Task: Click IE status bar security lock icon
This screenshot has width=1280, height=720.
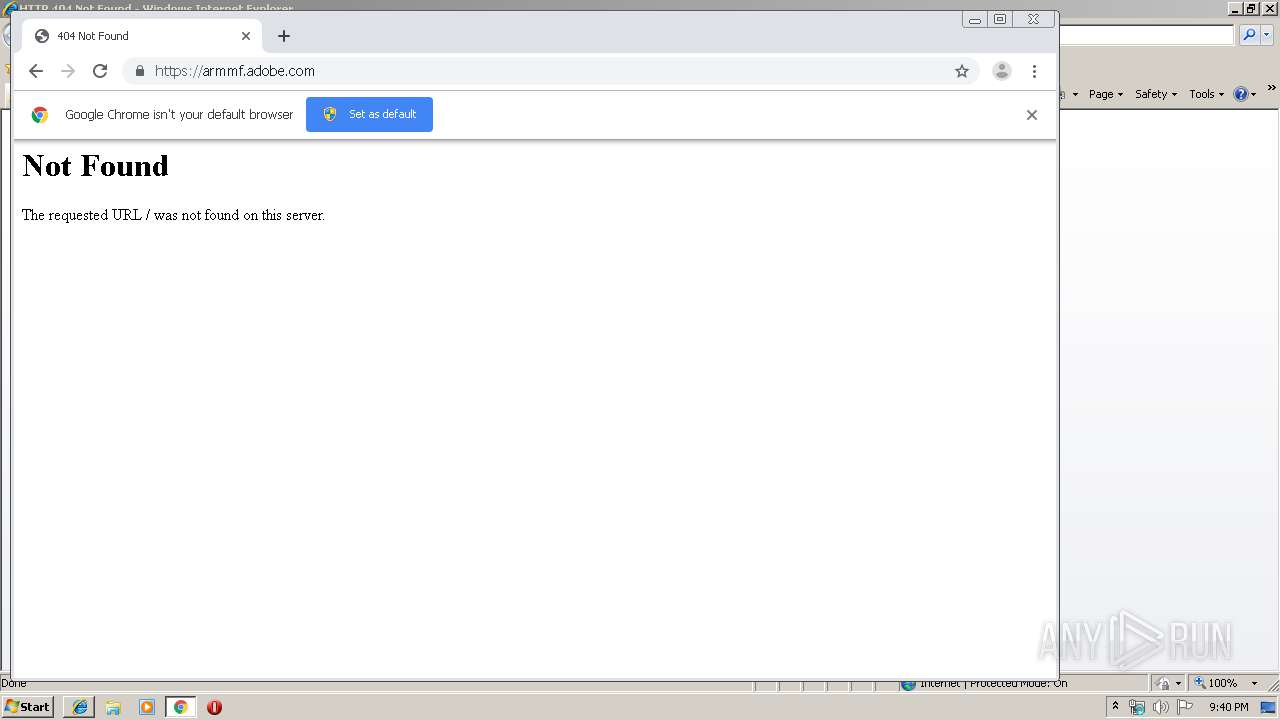Action: [1164, 683]
